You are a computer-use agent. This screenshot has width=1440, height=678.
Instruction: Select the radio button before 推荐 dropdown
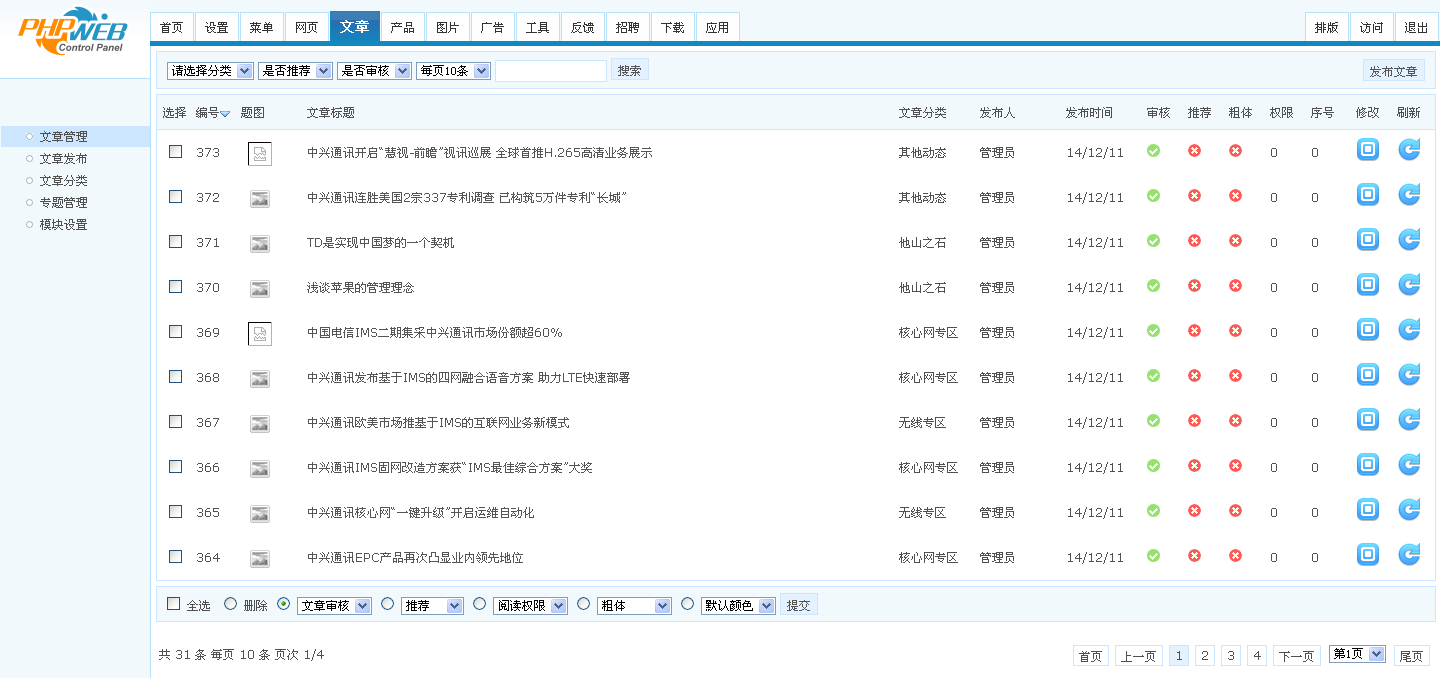click(388, 604)
